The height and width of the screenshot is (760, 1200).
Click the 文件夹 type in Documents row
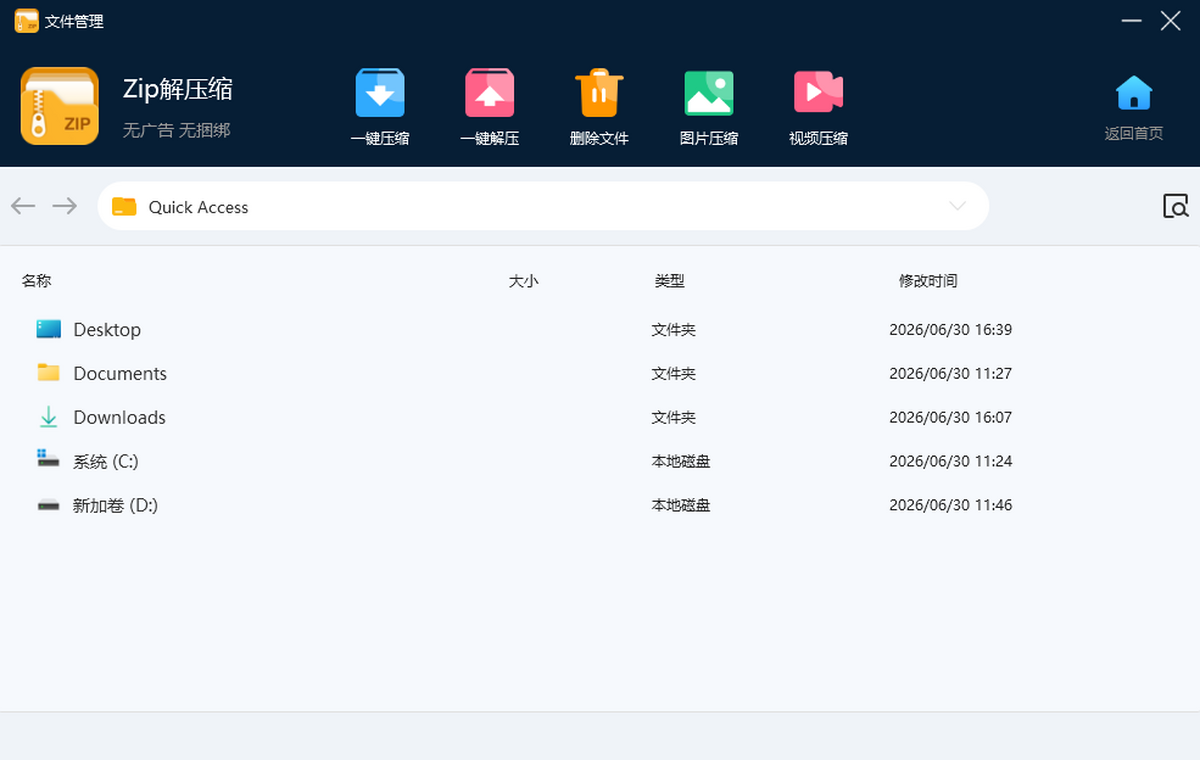[674, 373]
